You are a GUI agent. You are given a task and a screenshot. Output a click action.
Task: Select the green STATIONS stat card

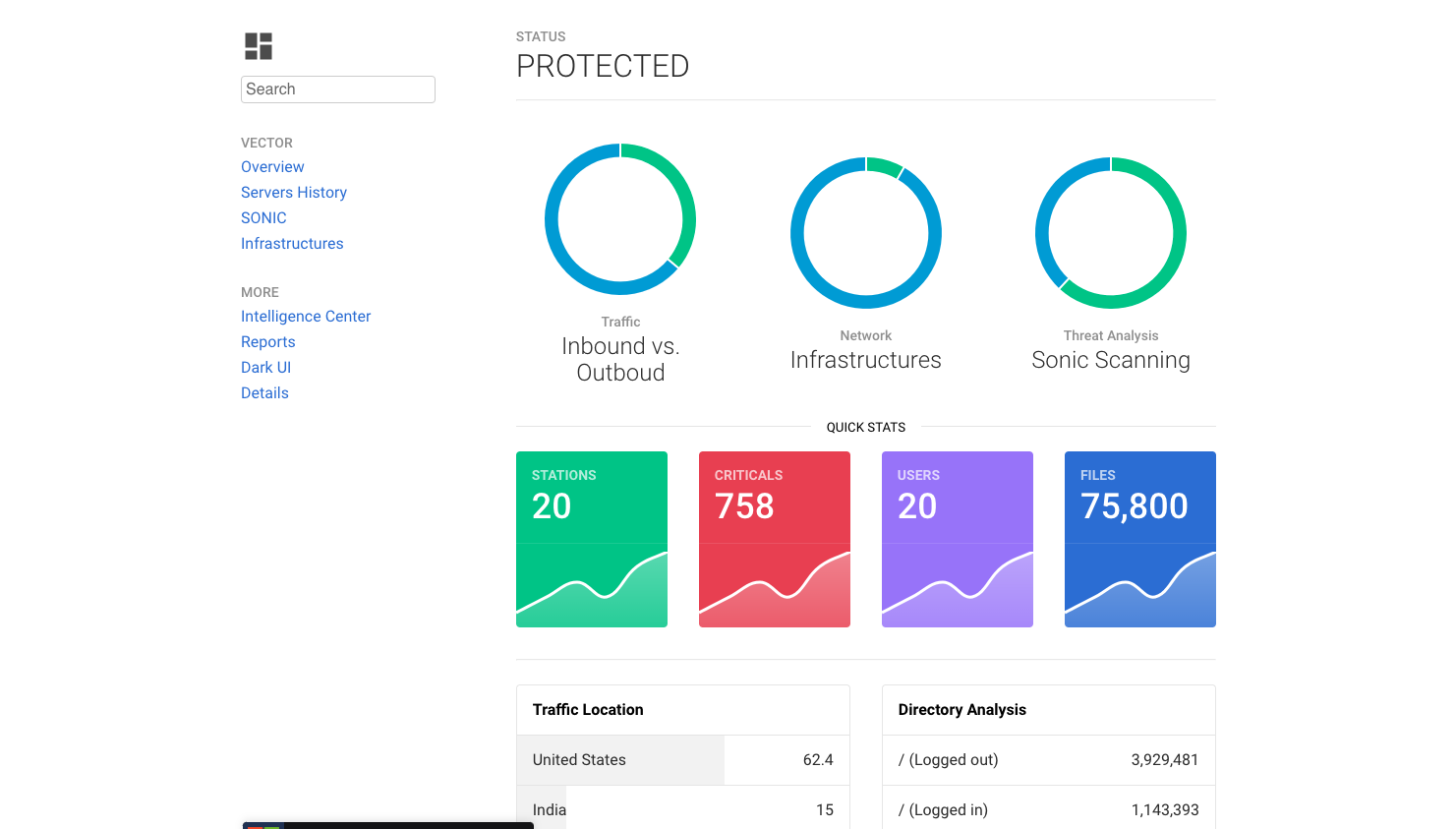(591, 539)
